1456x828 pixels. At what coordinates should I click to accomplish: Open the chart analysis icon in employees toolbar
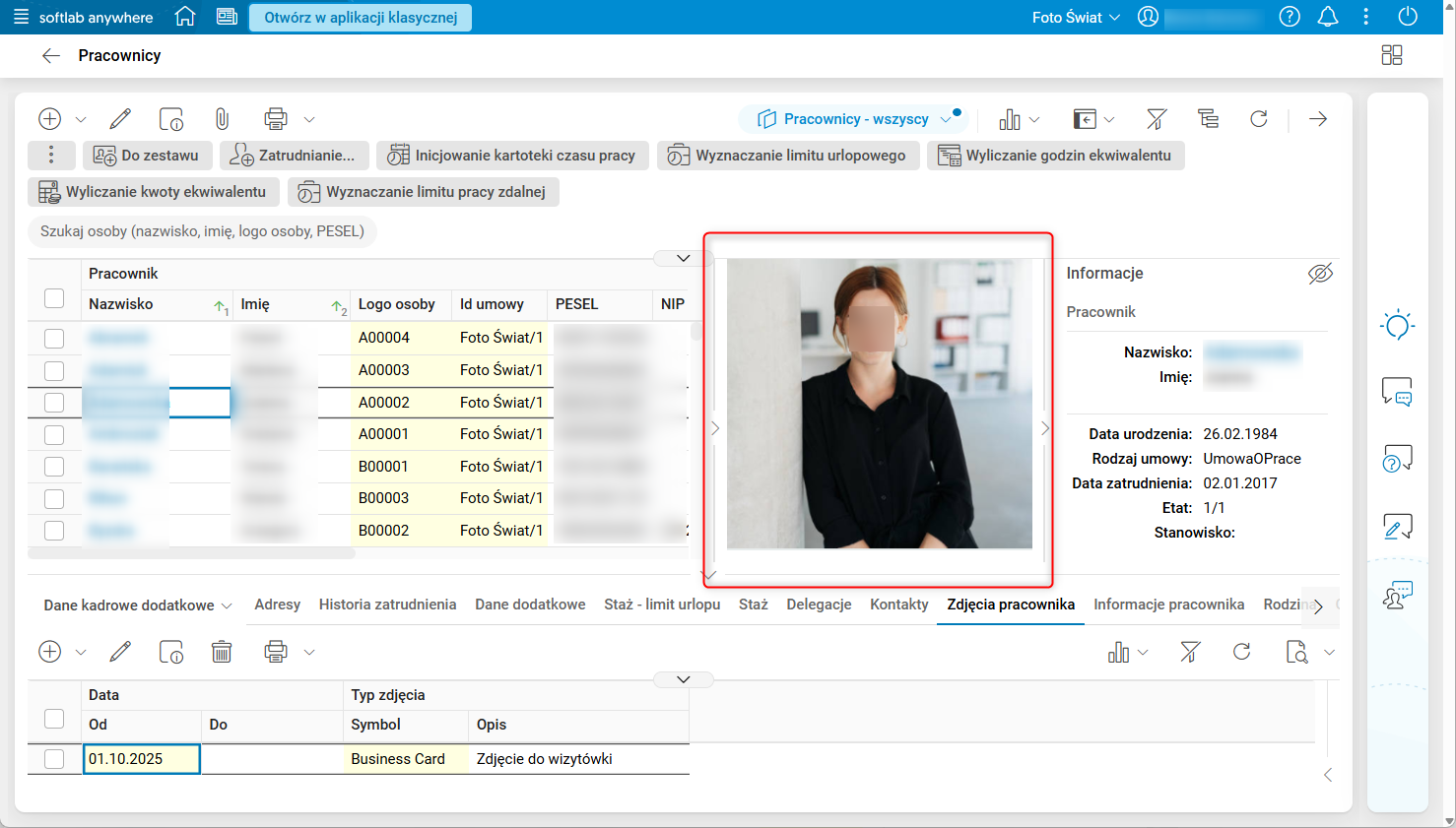[x=1010, y=119]
